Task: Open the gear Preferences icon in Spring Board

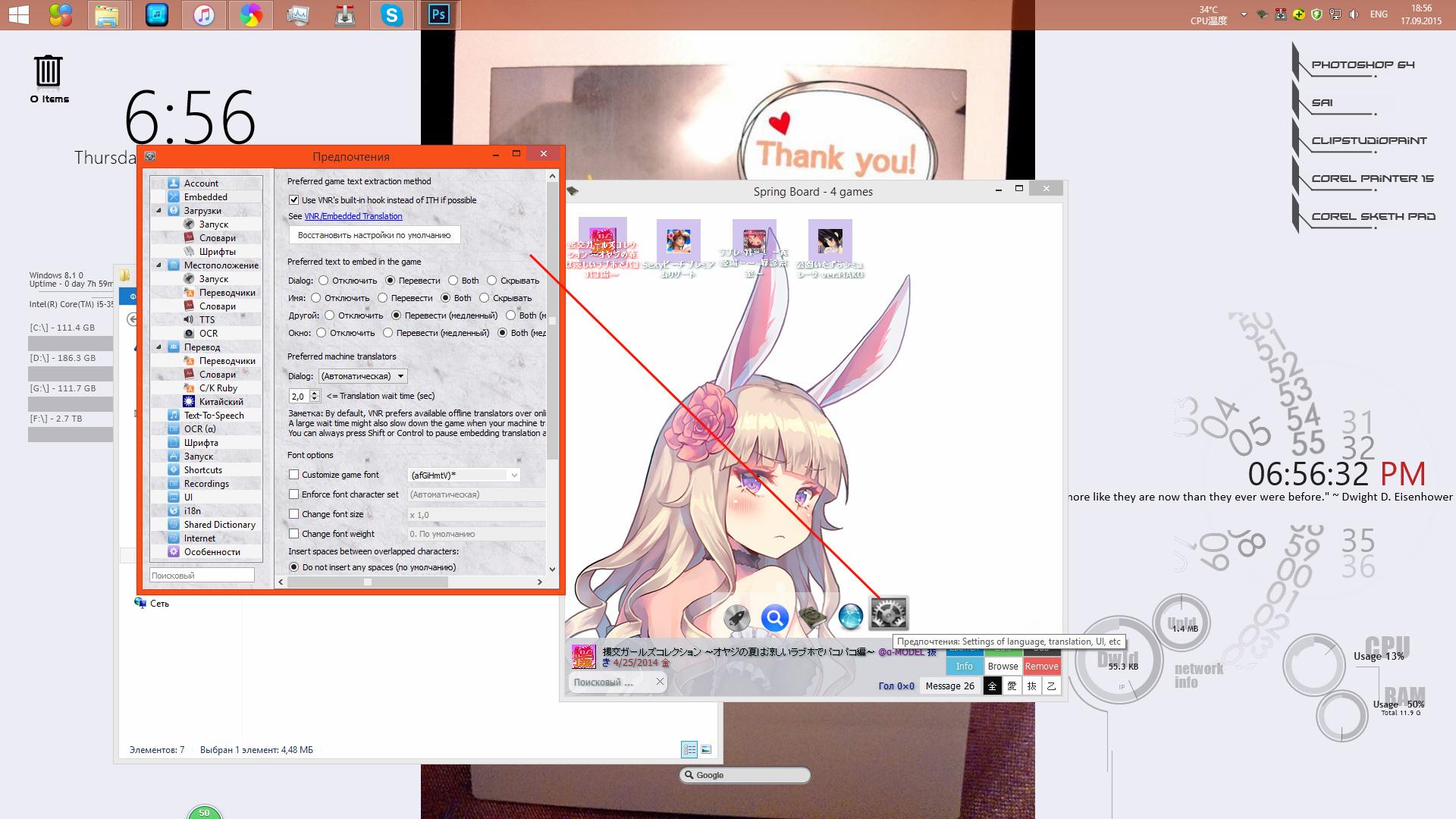Action: coord(888,613)
